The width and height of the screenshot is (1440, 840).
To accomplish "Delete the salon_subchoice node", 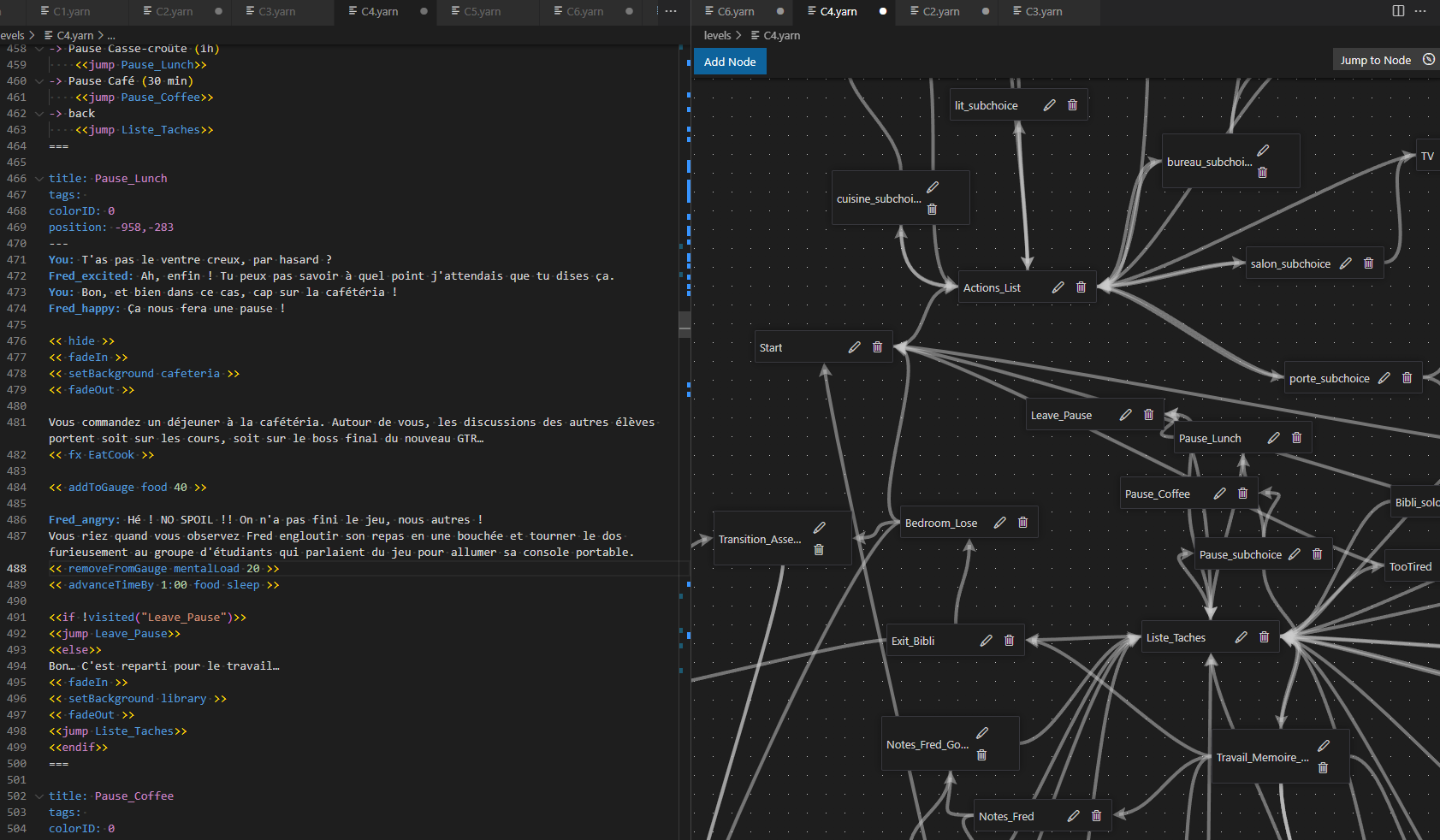I will click(1368, 263).
